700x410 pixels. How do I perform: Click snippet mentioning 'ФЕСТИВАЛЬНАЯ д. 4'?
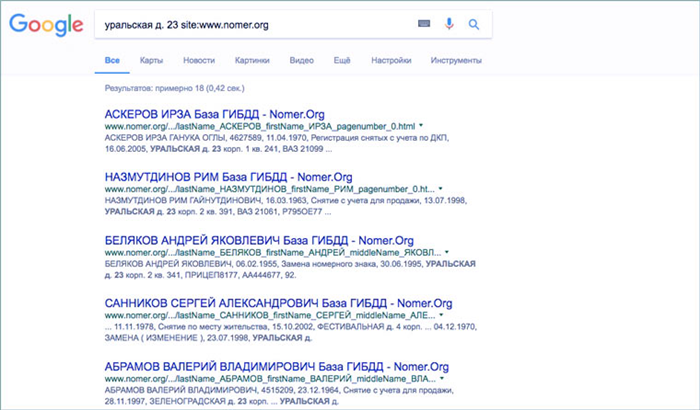coord(291,332)
